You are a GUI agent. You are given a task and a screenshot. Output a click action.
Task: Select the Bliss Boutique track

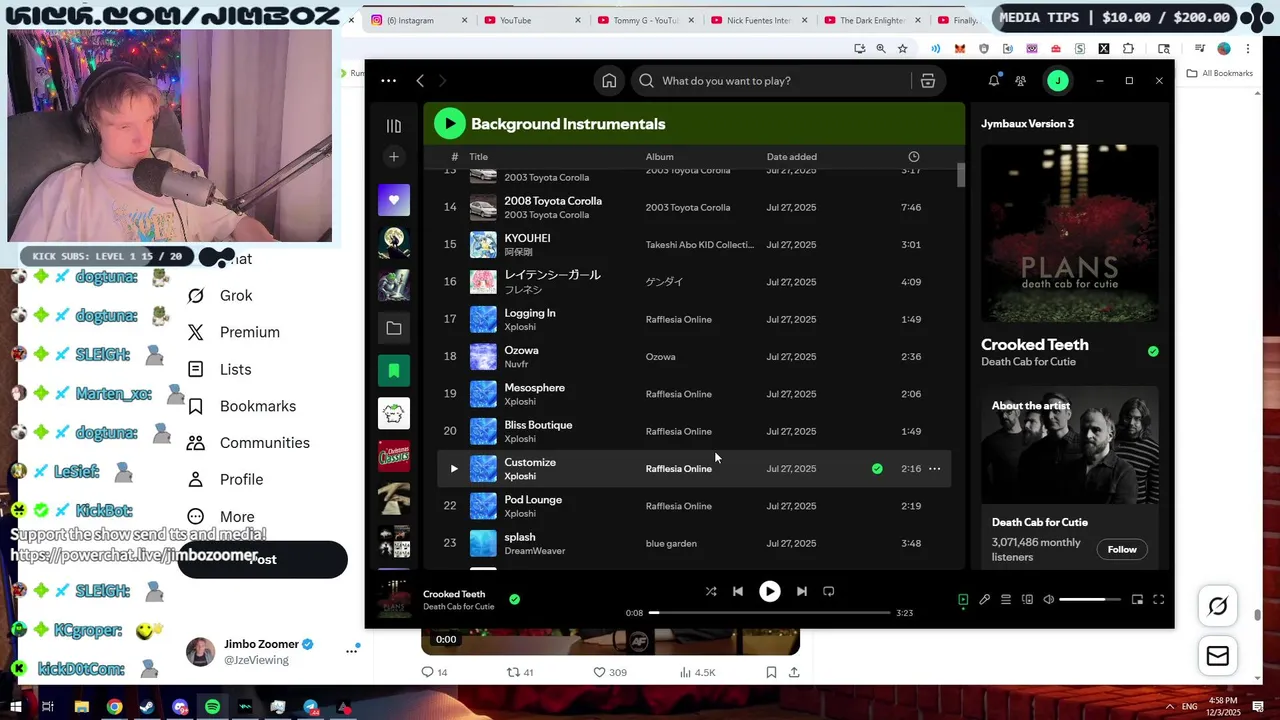538,425
